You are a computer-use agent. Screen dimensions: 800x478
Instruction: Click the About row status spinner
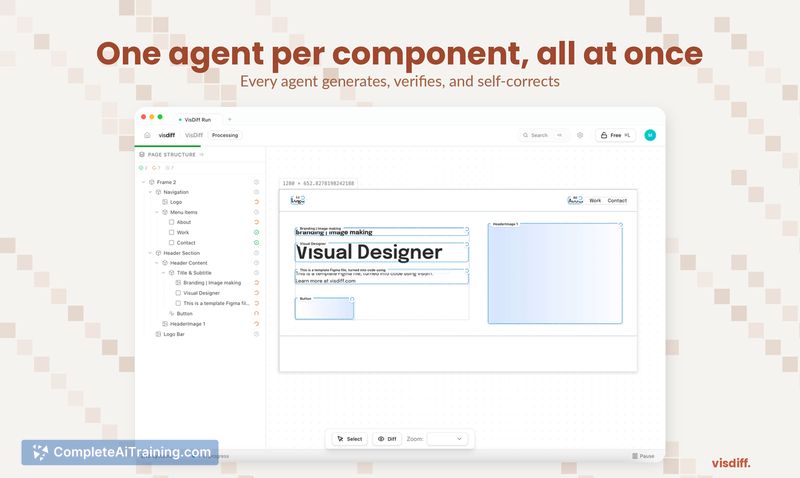pyautogui.click(x=257, y=222)
